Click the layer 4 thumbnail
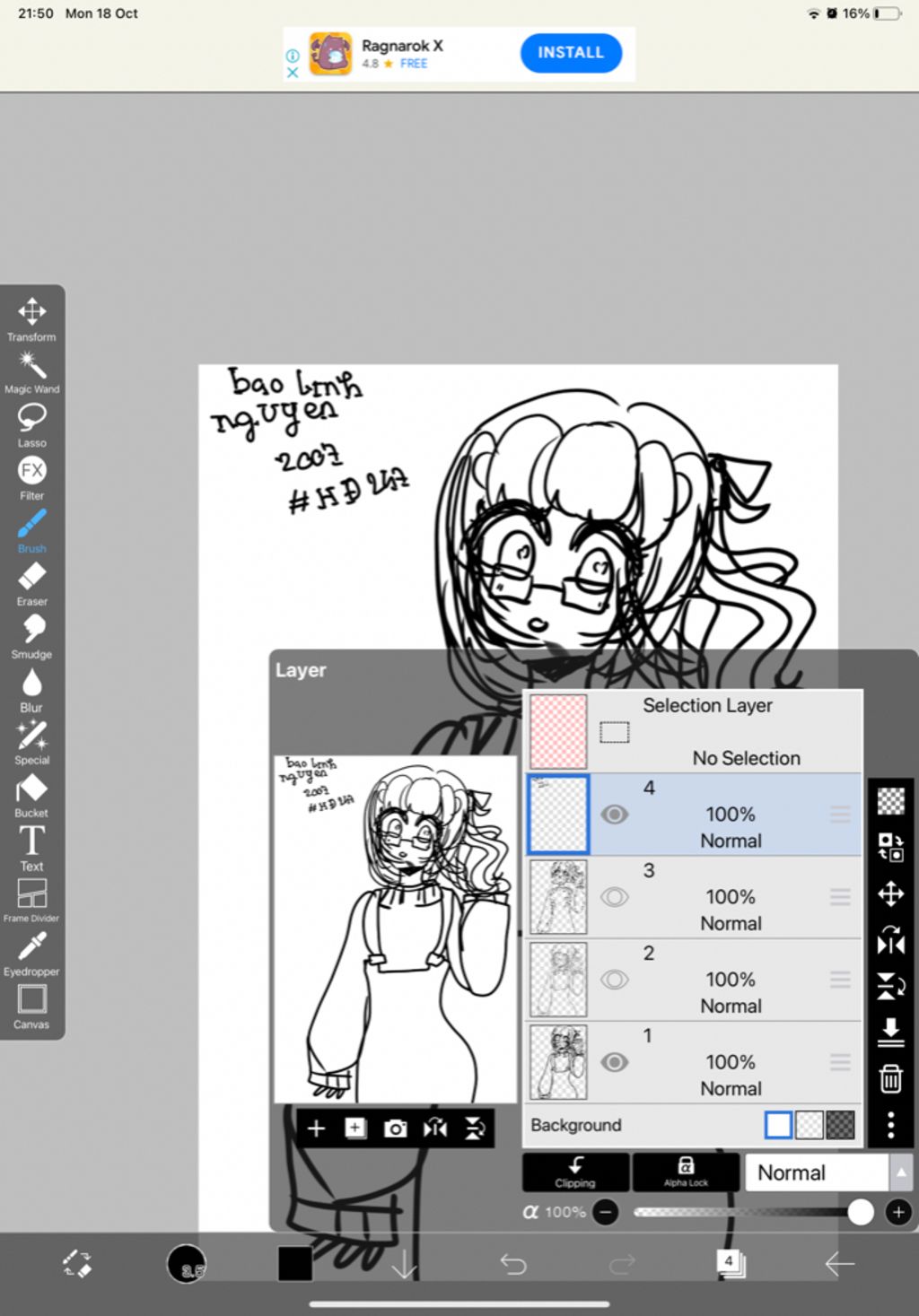 (558, 815)
